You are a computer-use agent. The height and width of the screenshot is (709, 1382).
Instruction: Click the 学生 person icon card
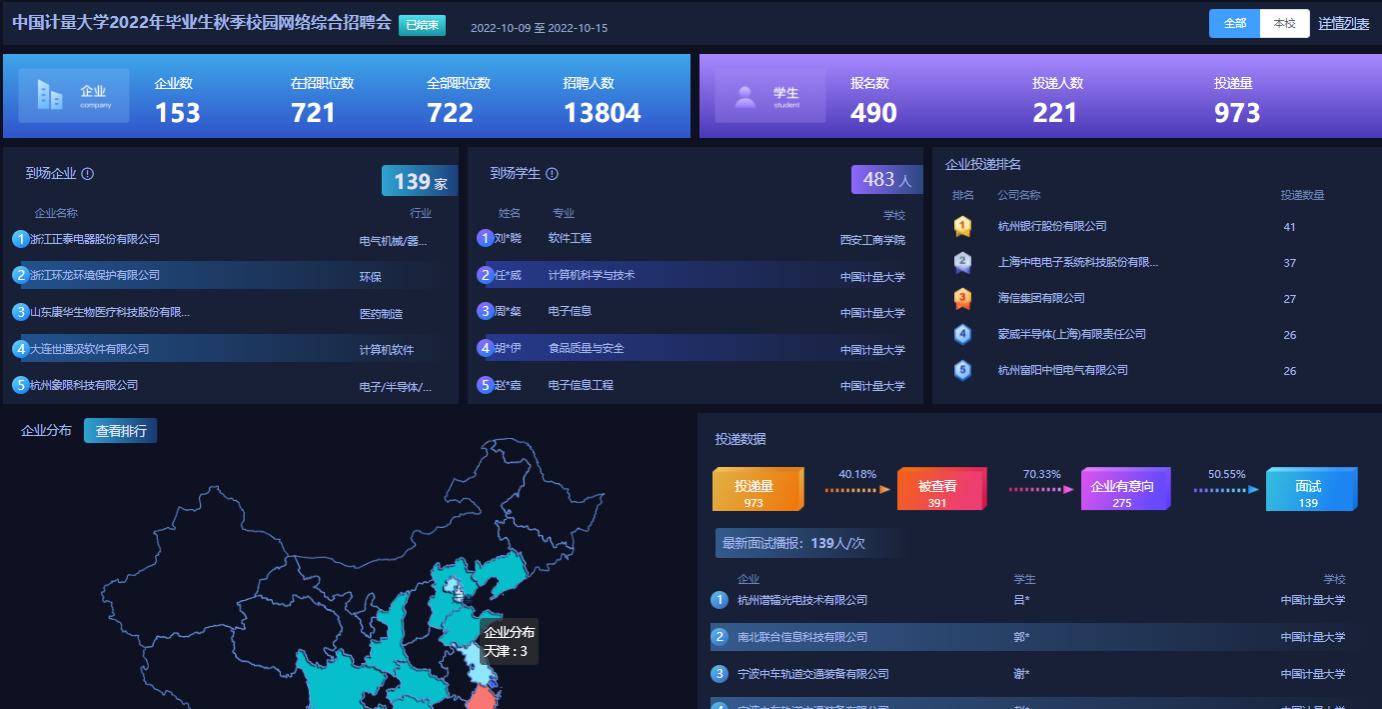click(770, 96)
